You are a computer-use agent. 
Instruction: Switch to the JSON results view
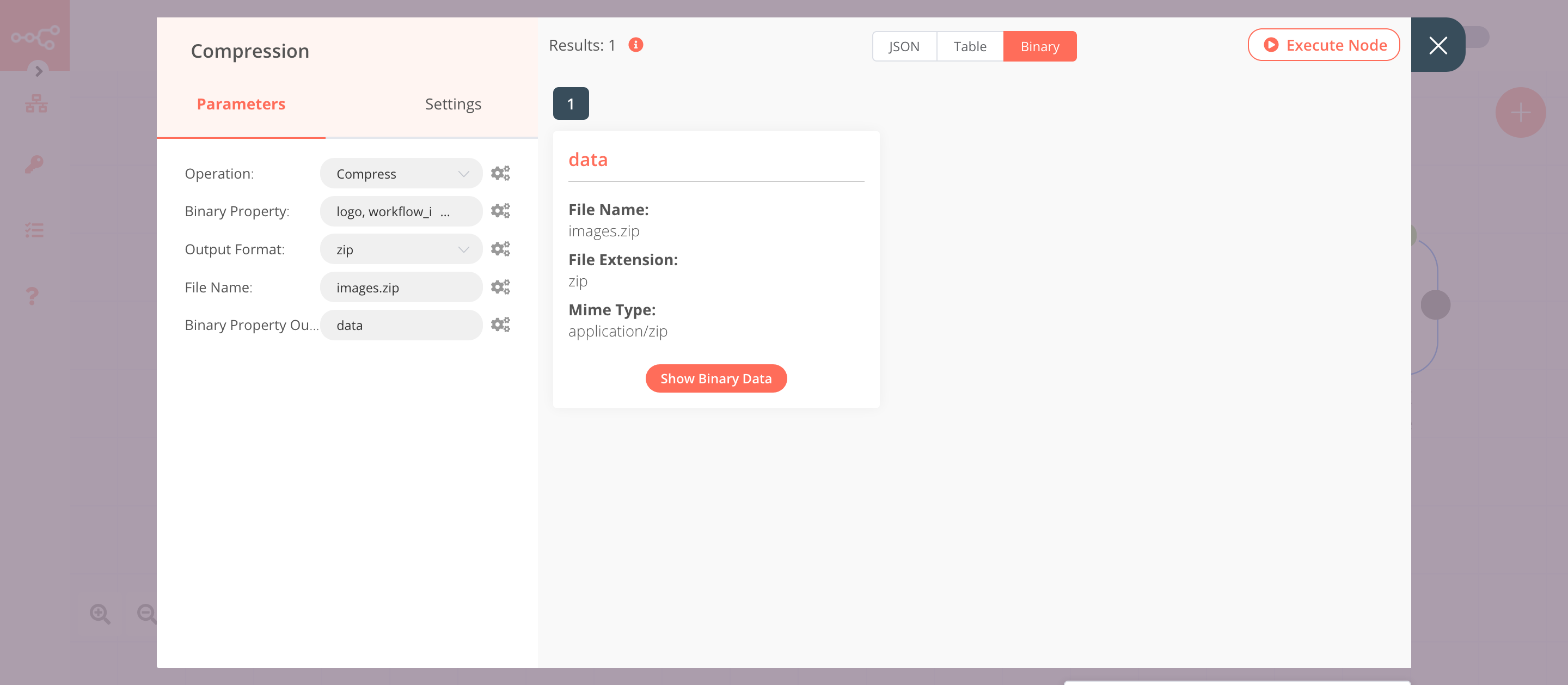[904, 46]
